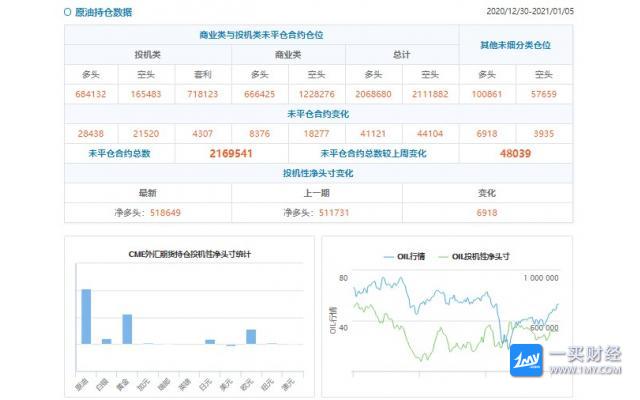Click the change value 41121
The height and width of the screenshot is (400, 640).
373,134
